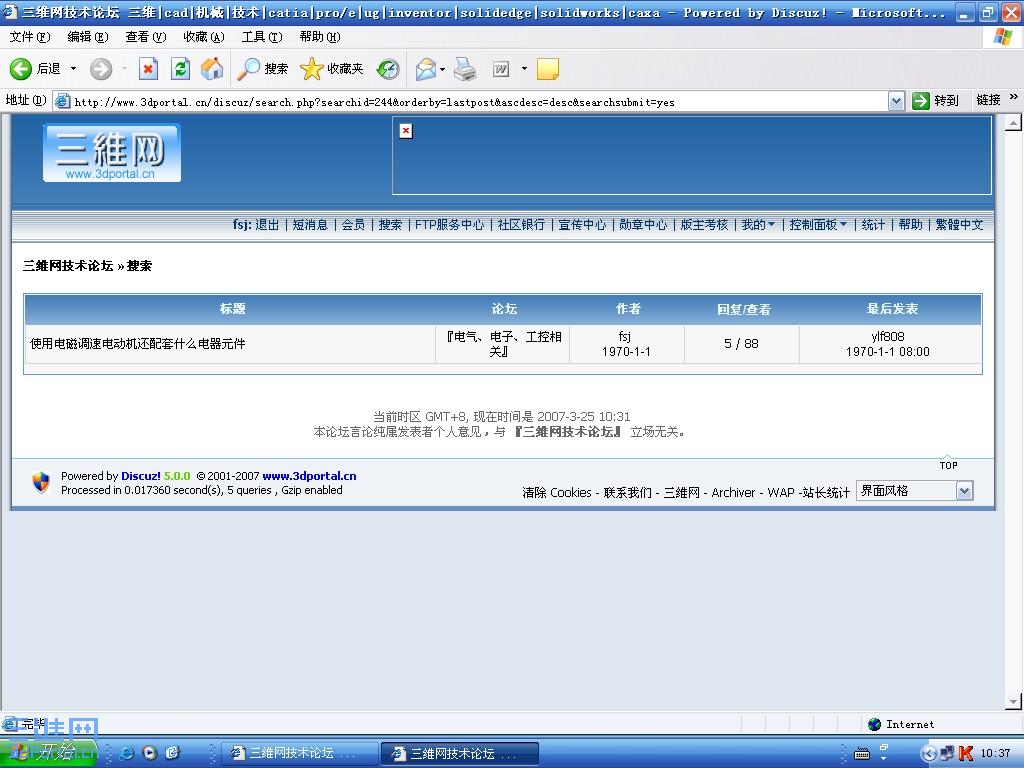
Task: Open the FTP服务中心 link
Action: 449,225
